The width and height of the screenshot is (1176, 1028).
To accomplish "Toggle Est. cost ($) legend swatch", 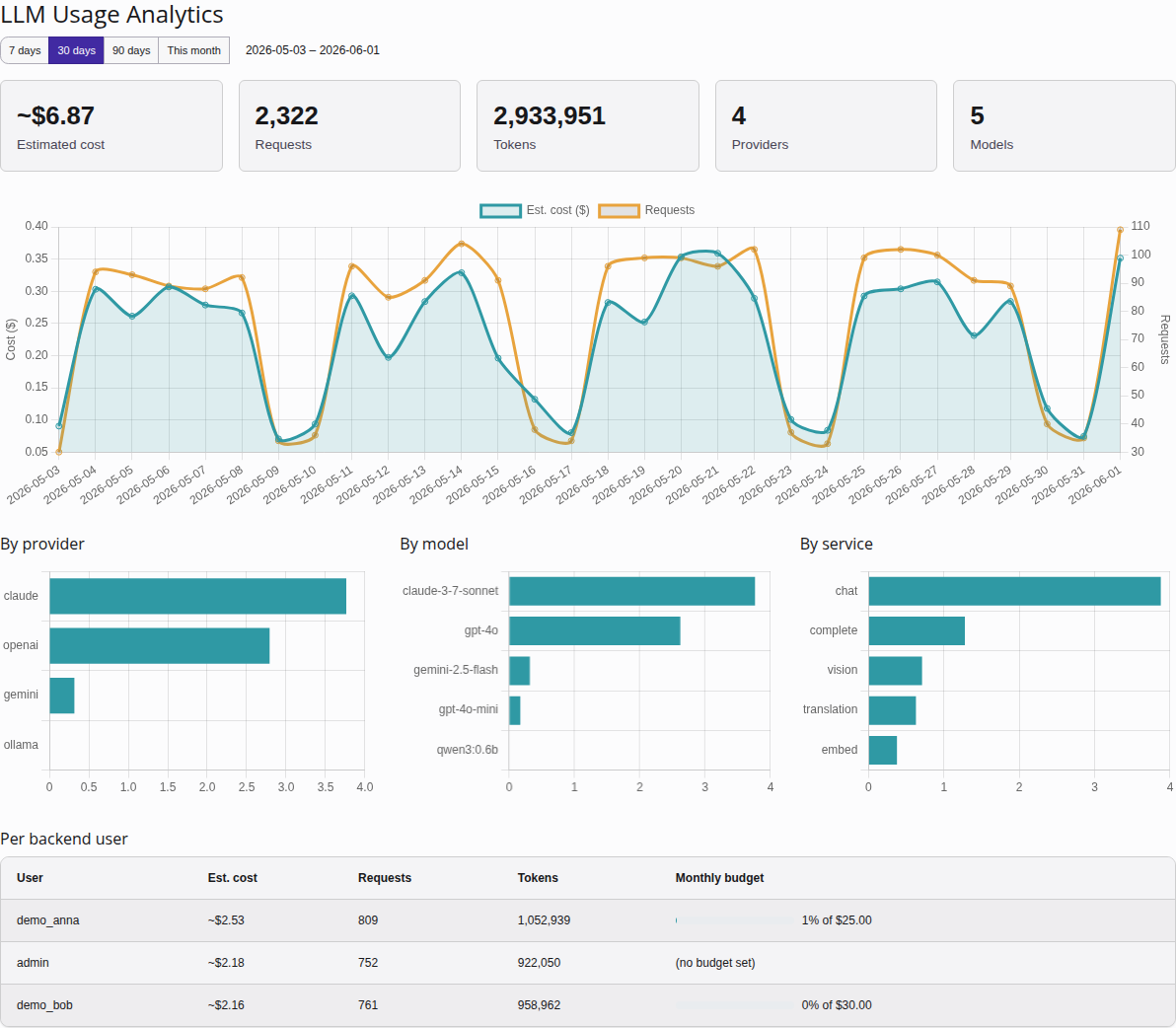I will pos(500,211).
